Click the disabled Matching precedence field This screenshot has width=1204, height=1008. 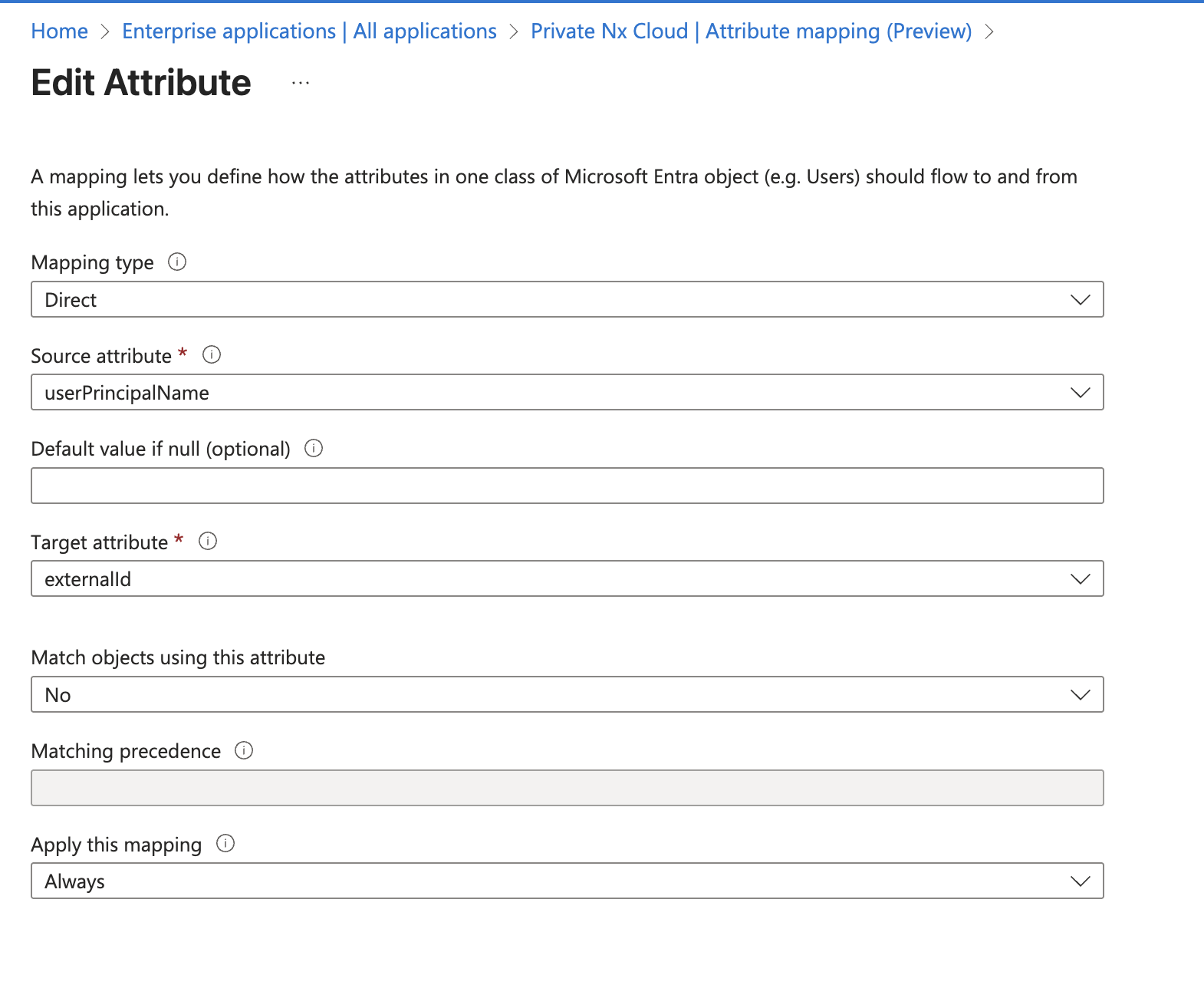click(x=567, y=788)
